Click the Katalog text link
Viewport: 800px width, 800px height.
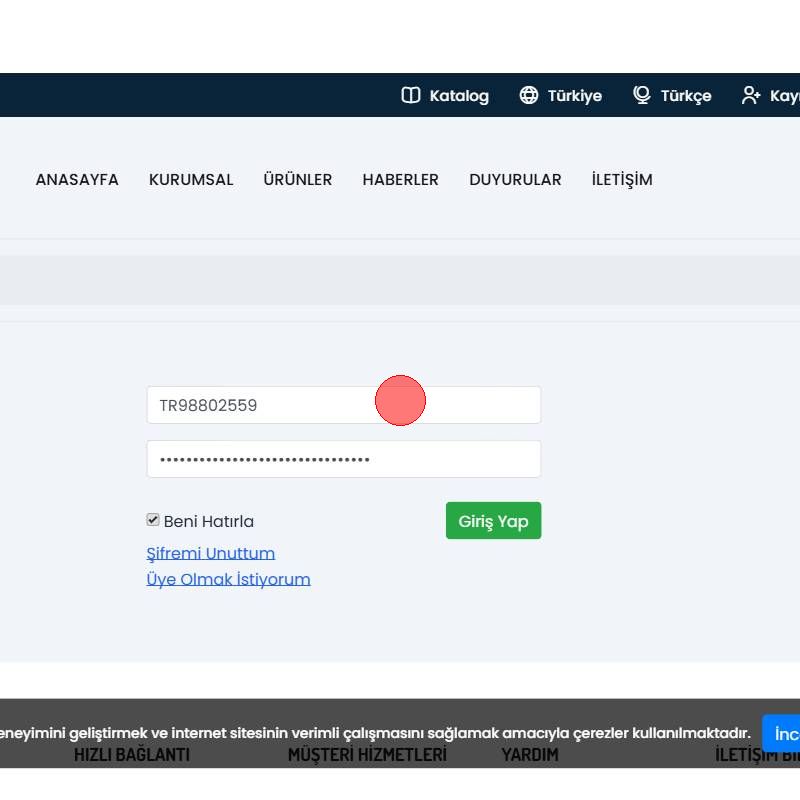pyautogui.click(x=459, y=96)
